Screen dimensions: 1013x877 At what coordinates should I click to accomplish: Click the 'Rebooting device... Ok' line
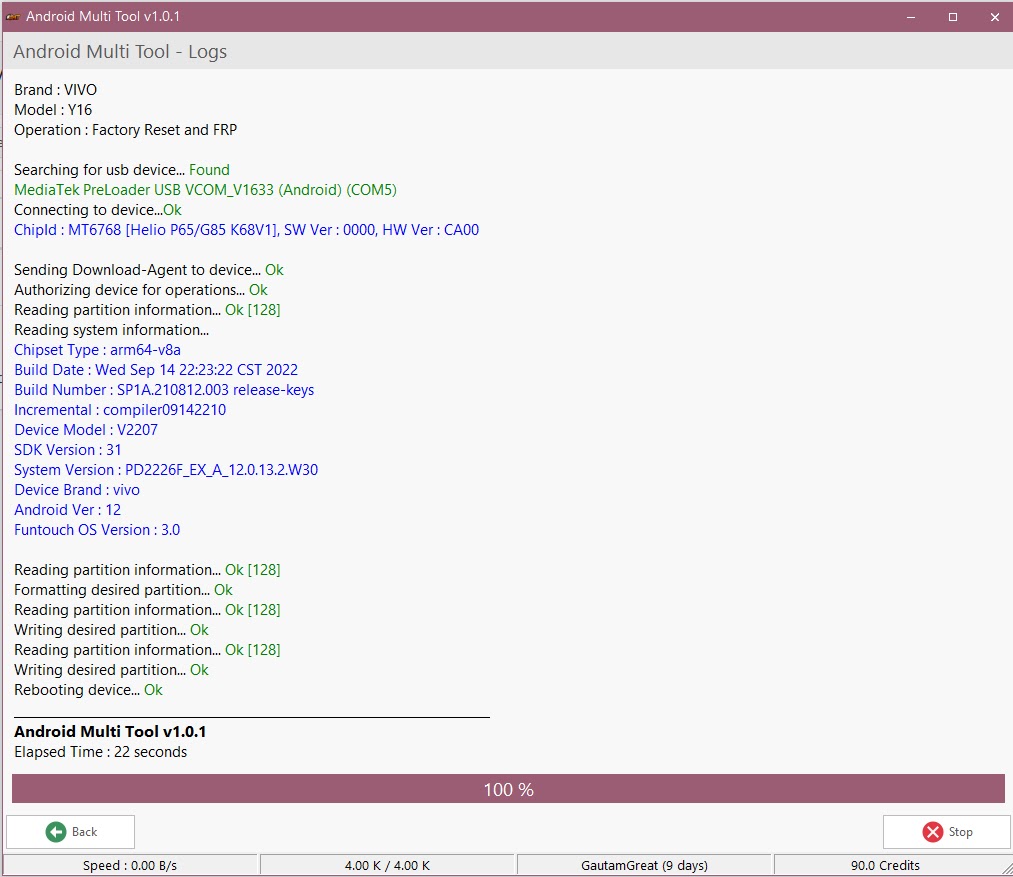(x=88, y=690)
